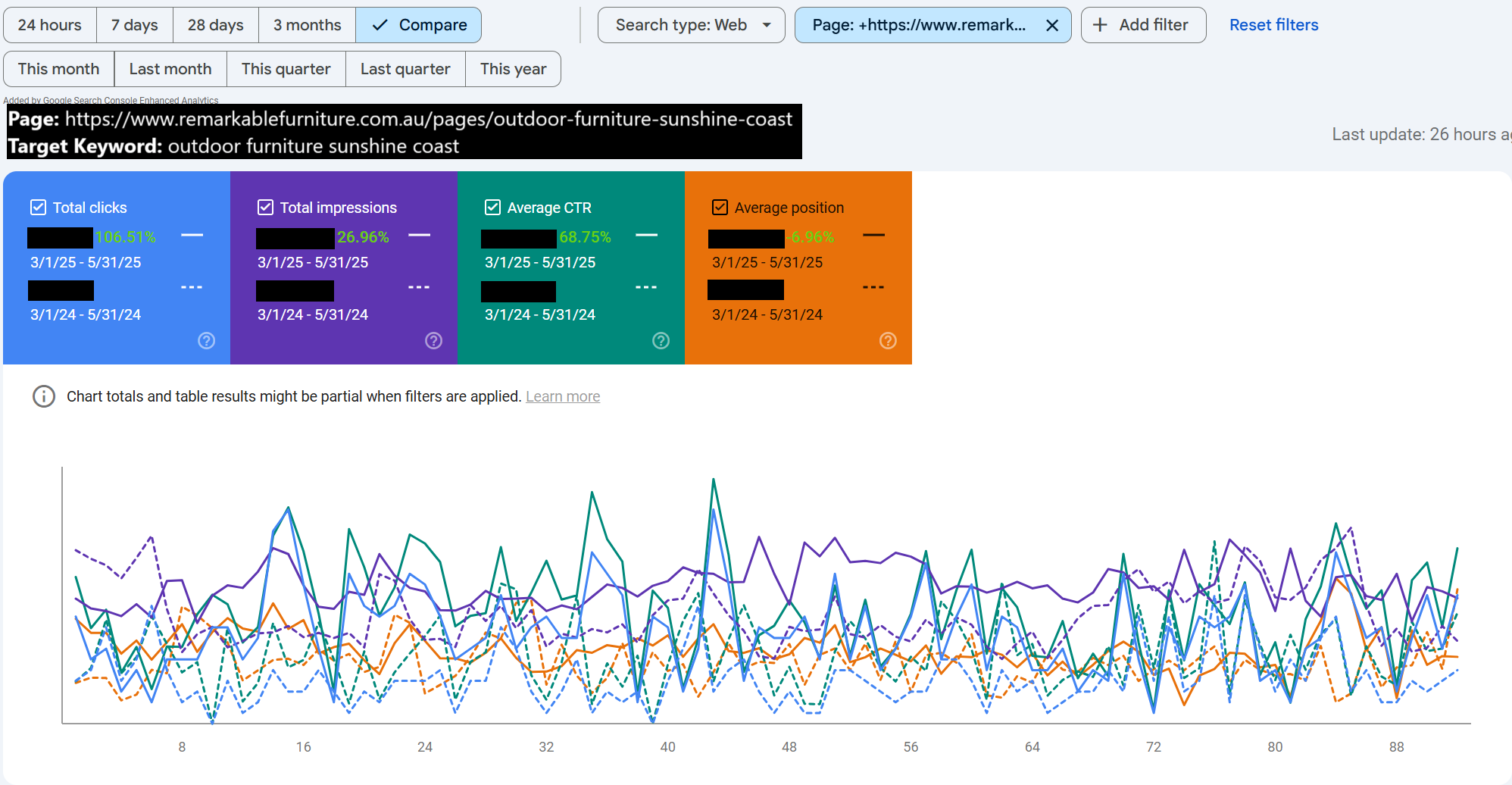Click the Reset filters link
This screenshot has width=1512, height=785.
[x=1273, y=25]
